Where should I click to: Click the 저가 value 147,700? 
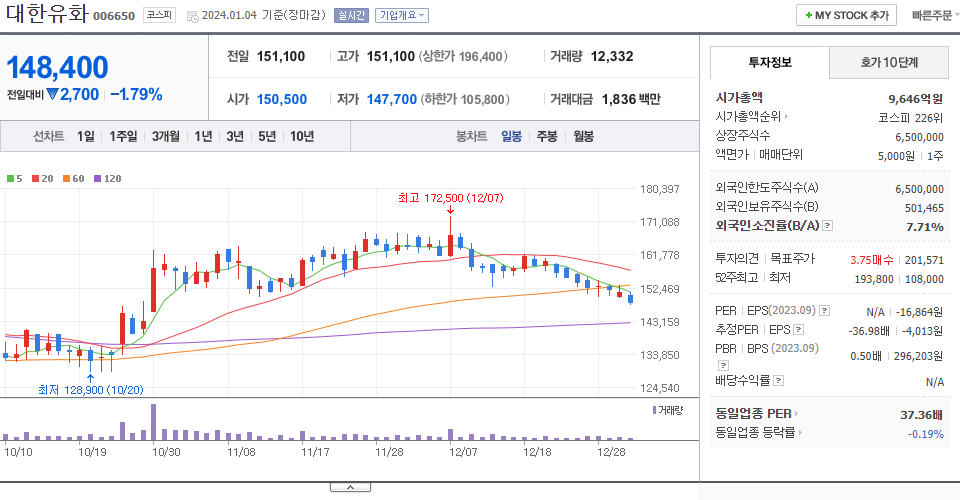pyautogui.click(x=392, y=99)
